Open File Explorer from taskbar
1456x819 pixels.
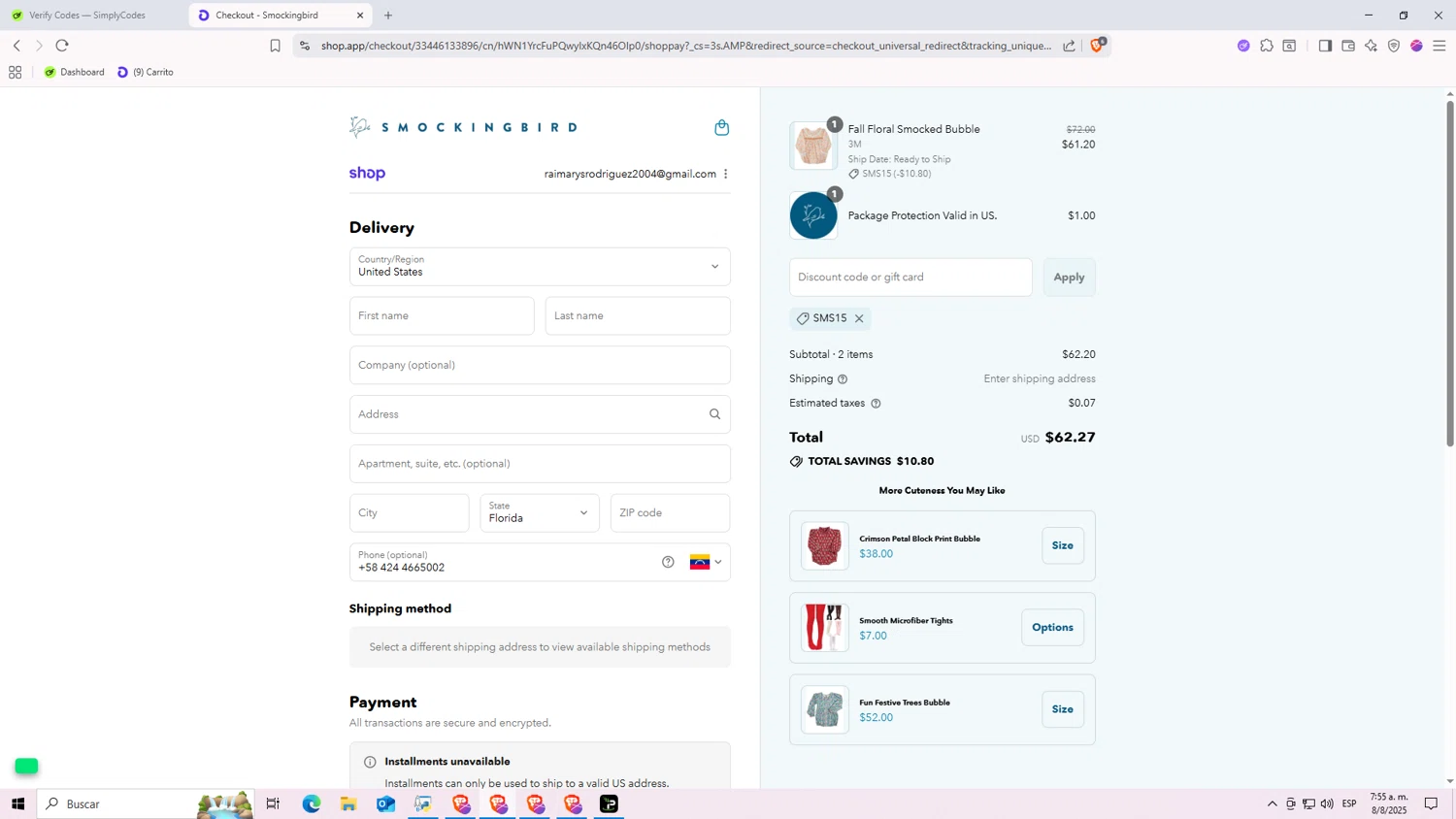(348, 803)
